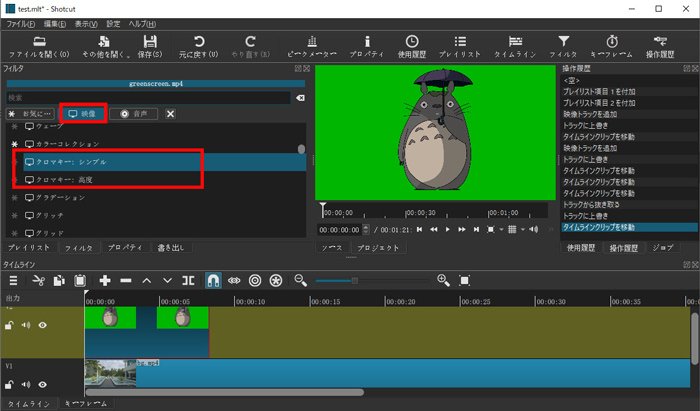Open the 設定 menu
Viewport: 700px width, 411px height.
(x=113, y=24)
